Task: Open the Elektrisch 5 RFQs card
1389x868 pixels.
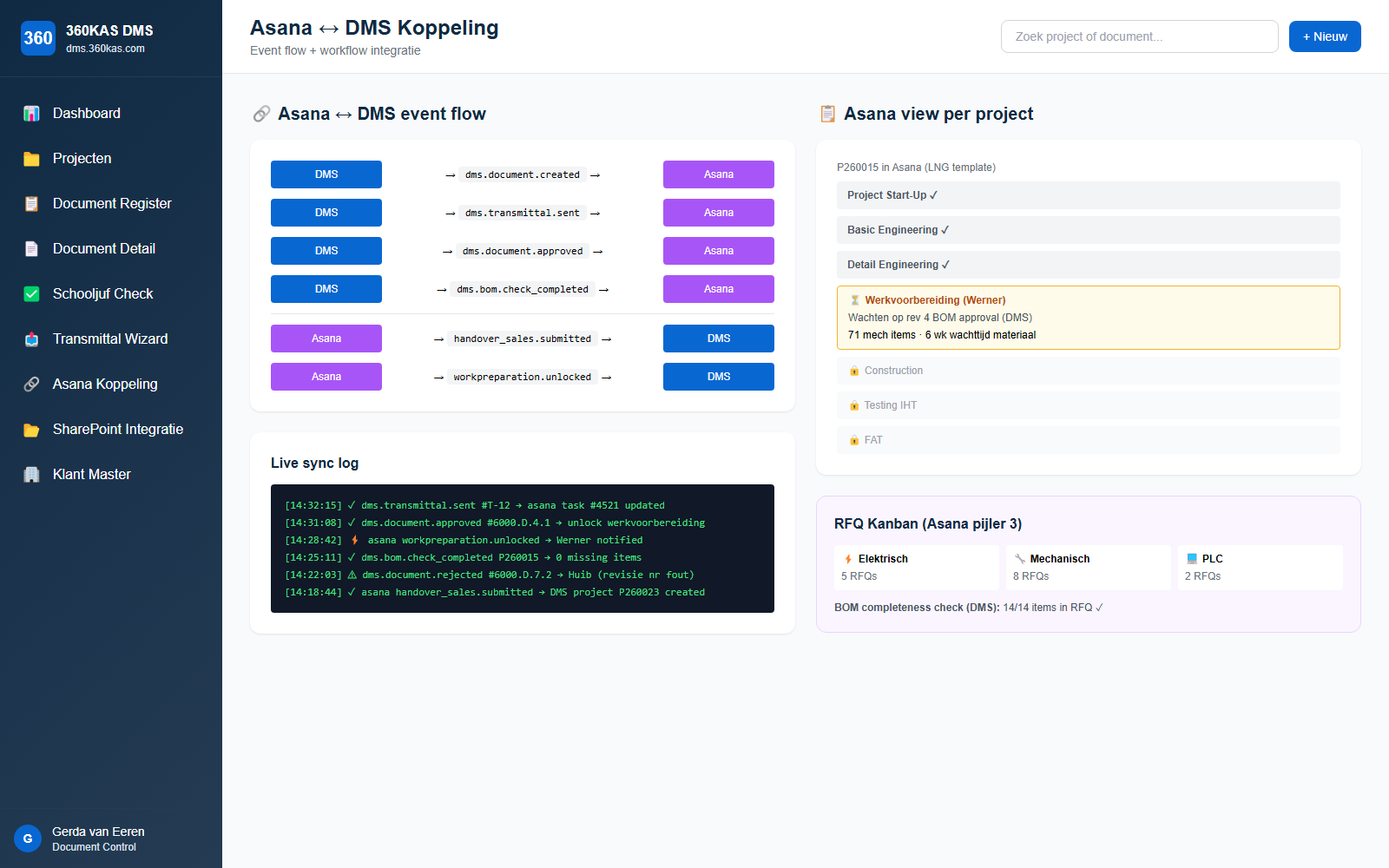Action: 917,568
